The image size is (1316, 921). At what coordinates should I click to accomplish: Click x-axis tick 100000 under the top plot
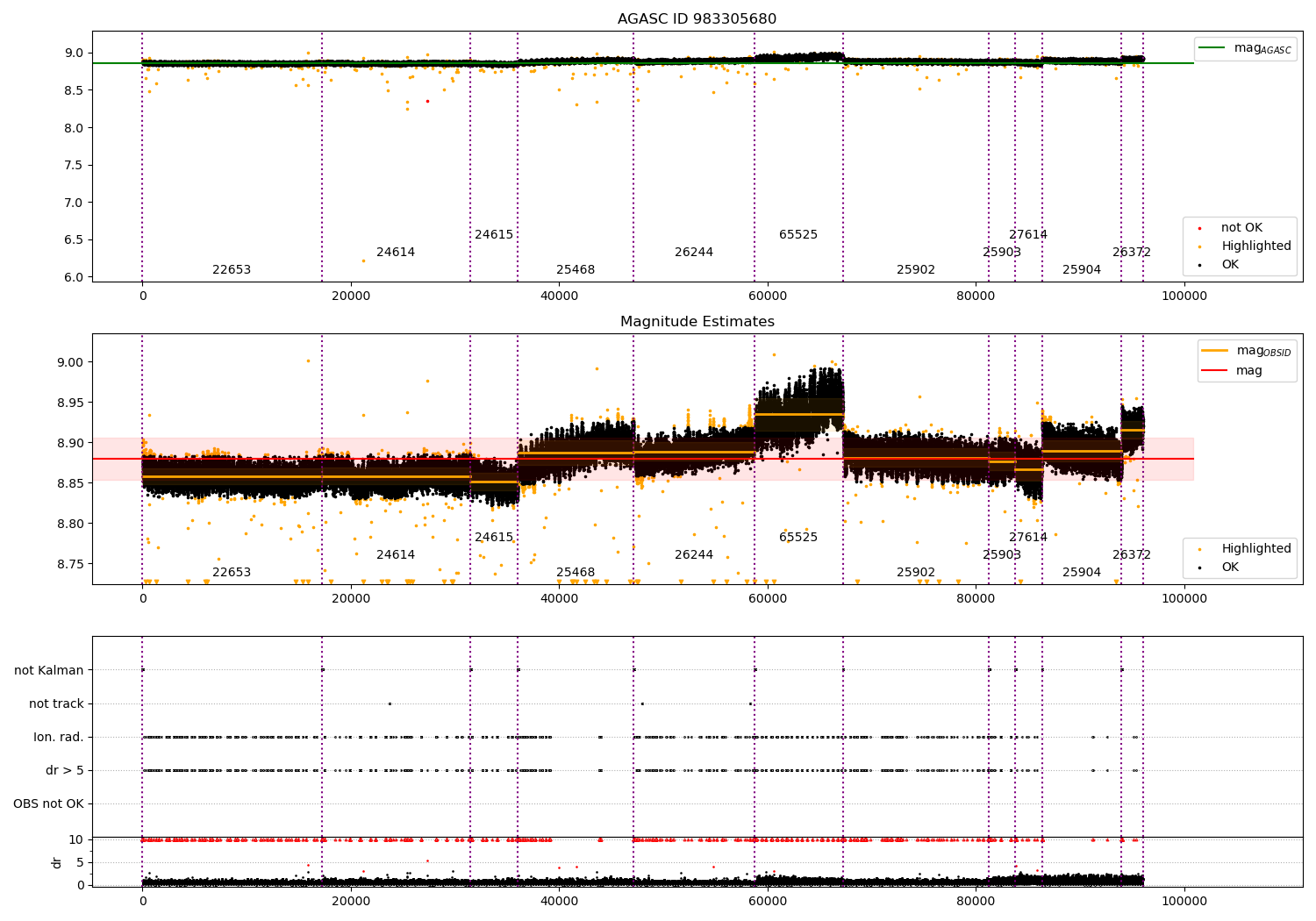point(1184,296)
